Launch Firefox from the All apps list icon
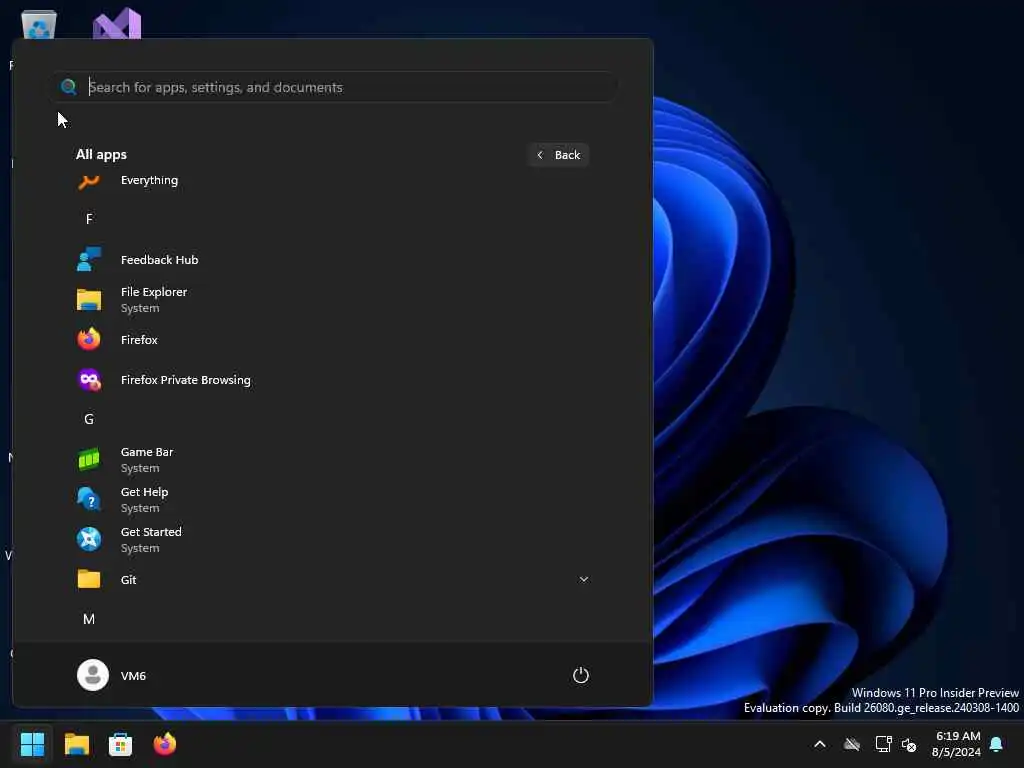This screenshot has width=1024, height=768. 89,340
